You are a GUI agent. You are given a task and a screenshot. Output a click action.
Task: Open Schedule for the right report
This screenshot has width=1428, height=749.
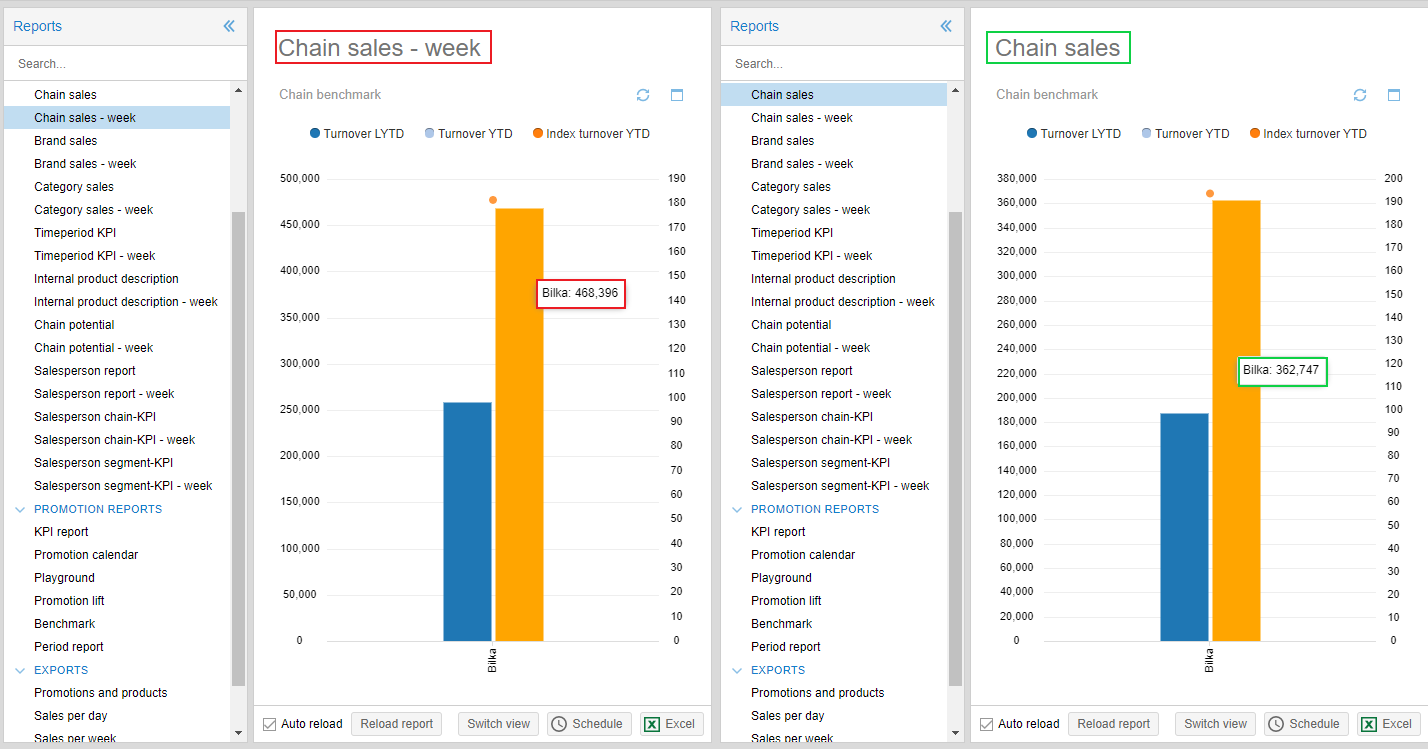tap(1305, 724)
